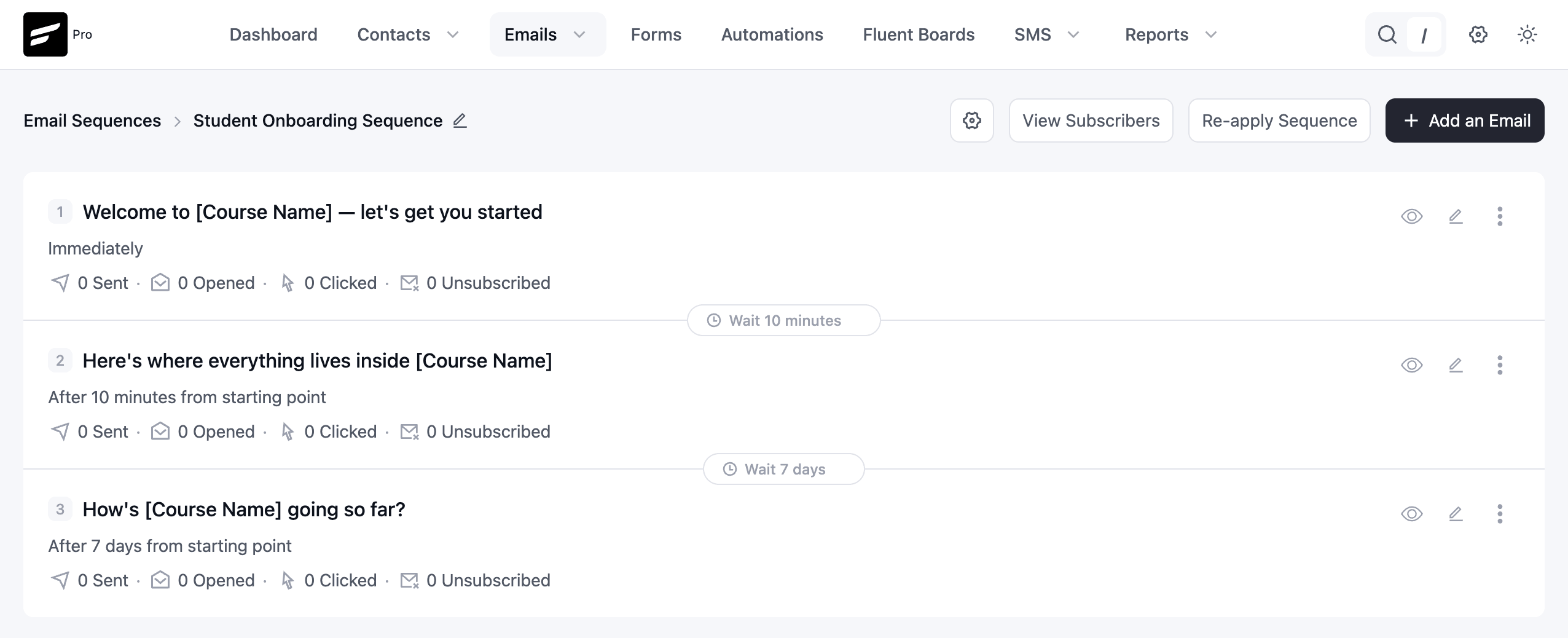
Task: Click the Re-apply Sequence button
Action: (x=1279, y=120)
